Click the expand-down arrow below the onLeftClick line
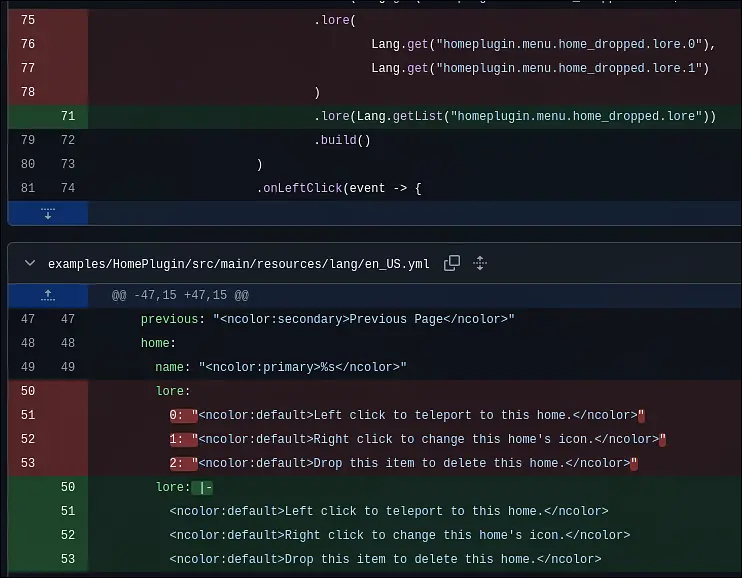This screenshot has height=578, width=742. [x=47, y=213]
